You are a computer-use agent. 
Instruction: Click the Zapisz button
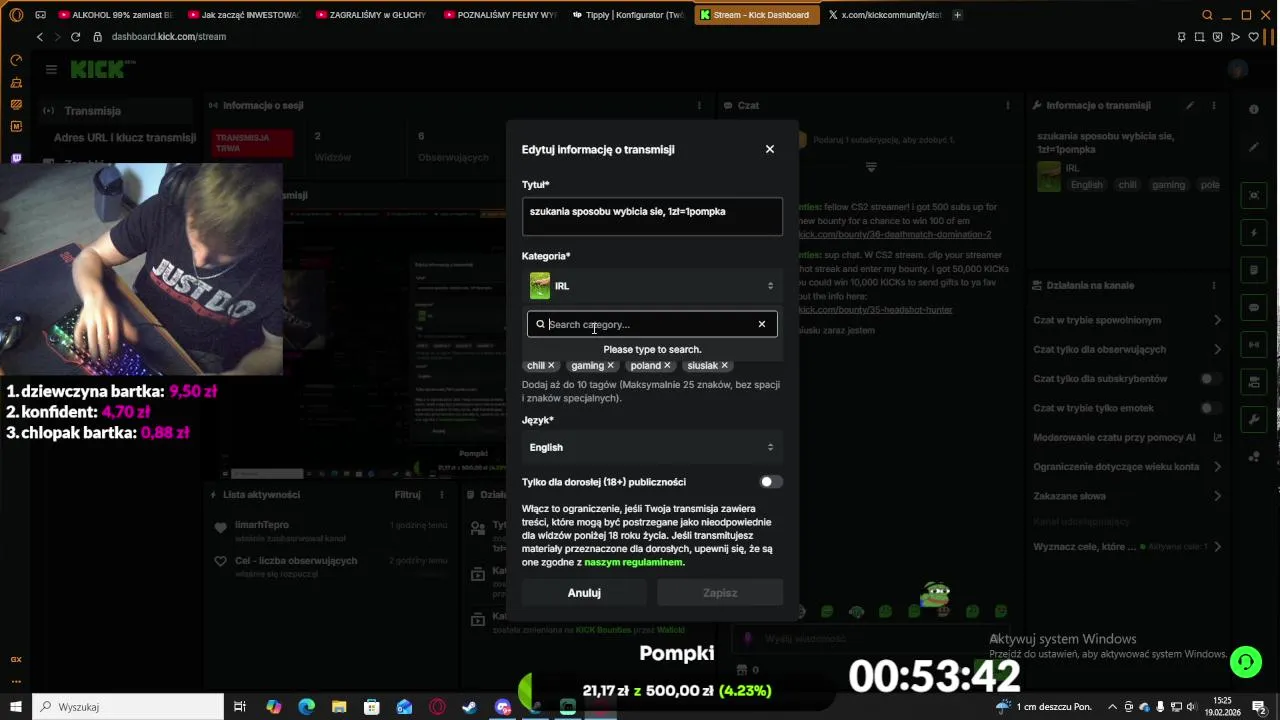720,593
